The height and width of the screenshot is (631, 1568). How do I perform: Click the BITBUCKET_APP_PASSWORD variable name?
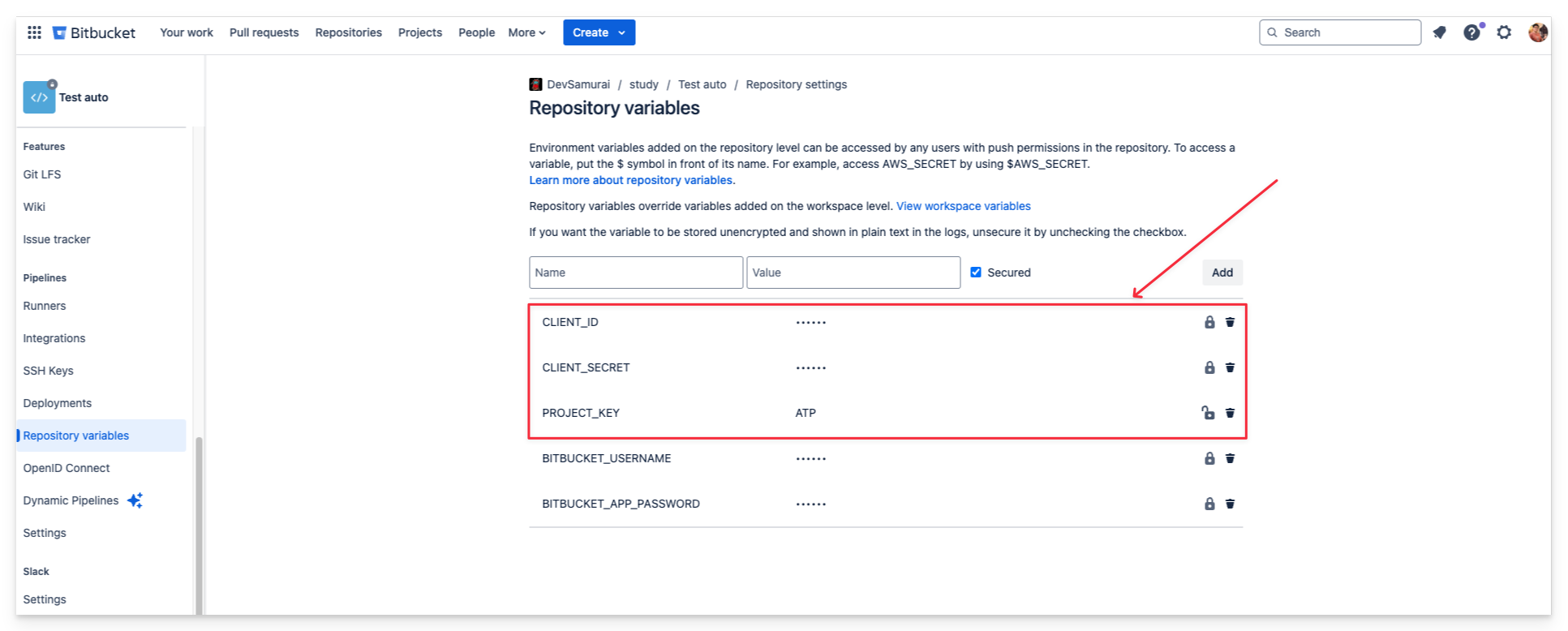(x=621, y=504)
